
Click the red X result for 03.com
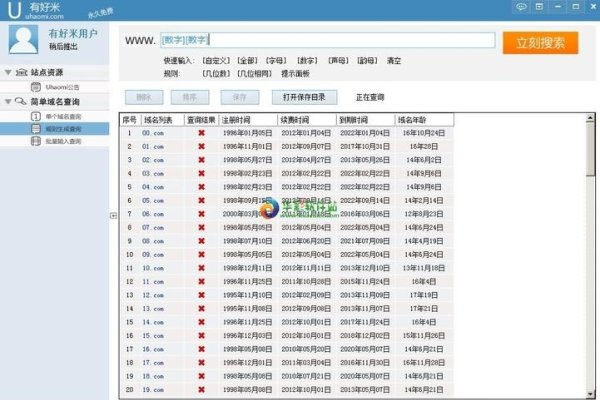point(201,173)
